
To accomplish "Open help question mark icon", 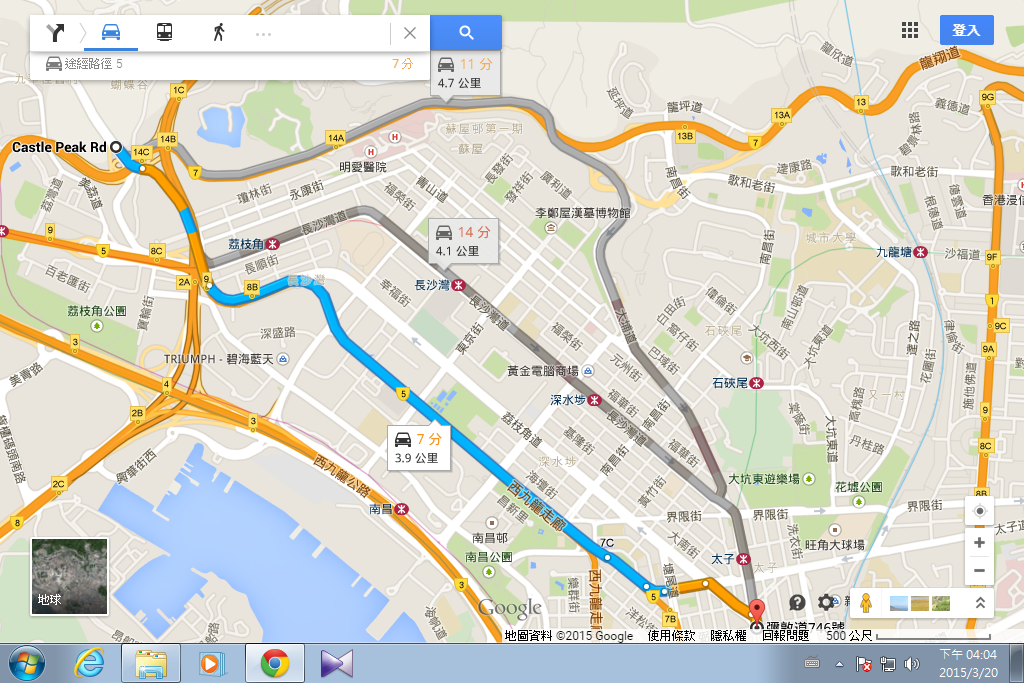I will [797, 602].
